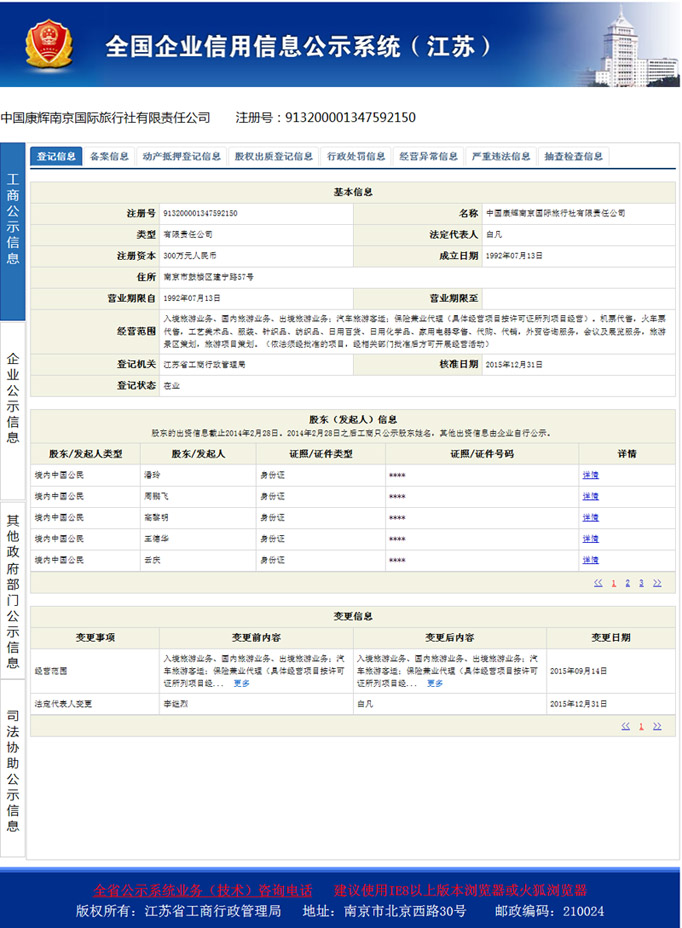Screen dimensions: 682x928
Task: Click the 证照/证件号码 column header
Action: coord(482,454)
